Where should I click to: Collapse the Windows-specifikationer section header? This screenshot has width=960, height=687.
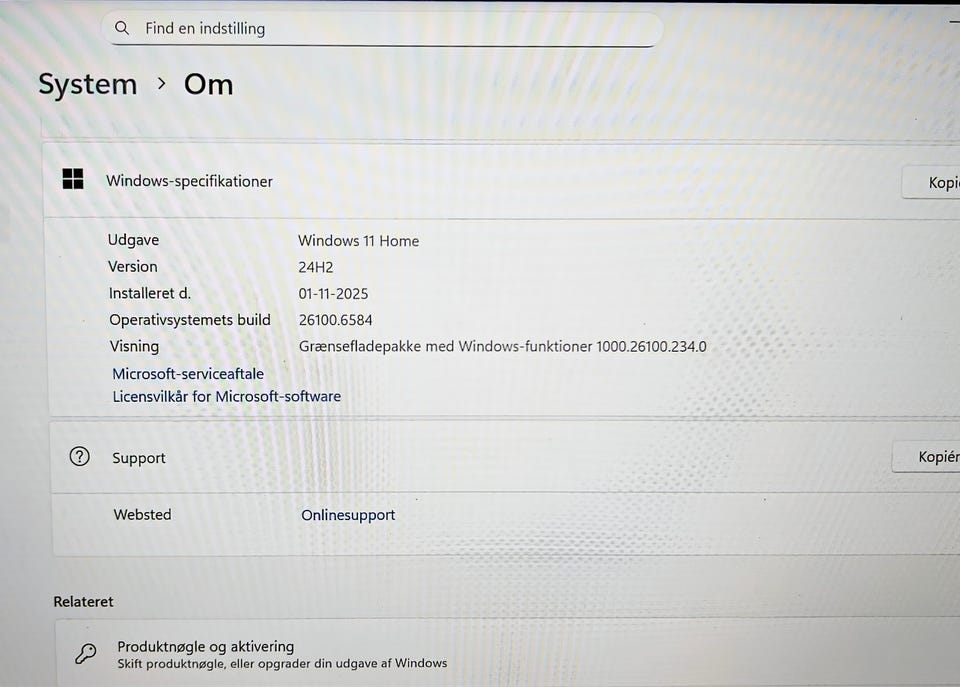(501, 181)
